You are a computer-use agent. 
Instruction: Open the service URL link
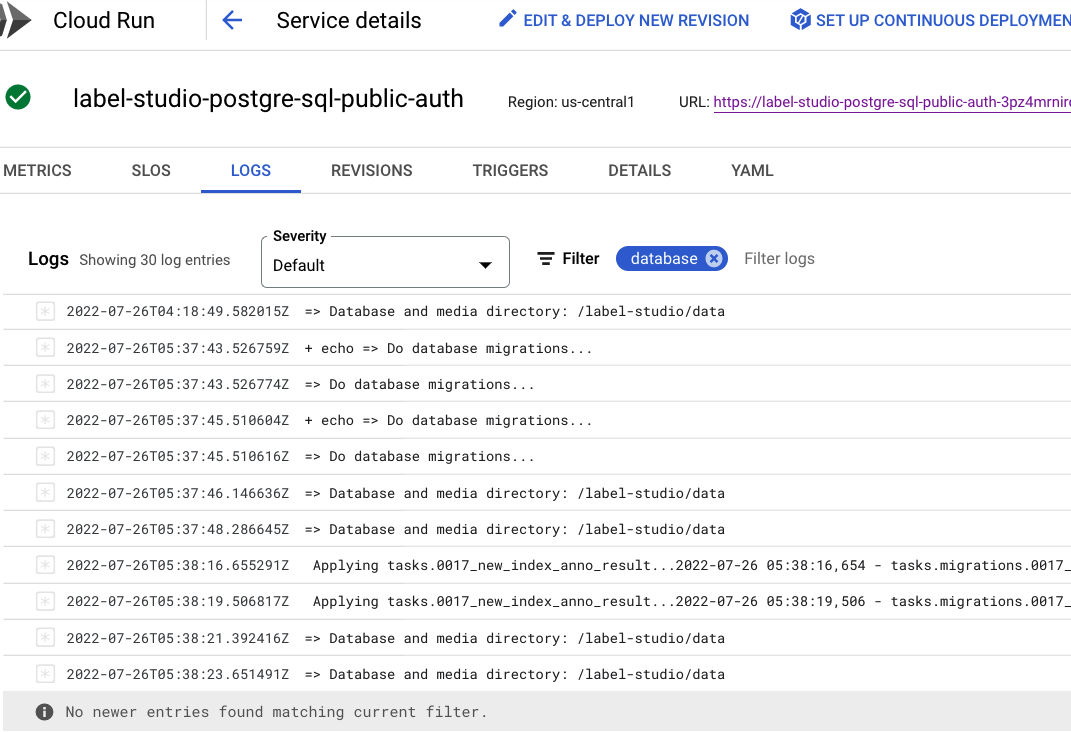click(x=892, y=100)
